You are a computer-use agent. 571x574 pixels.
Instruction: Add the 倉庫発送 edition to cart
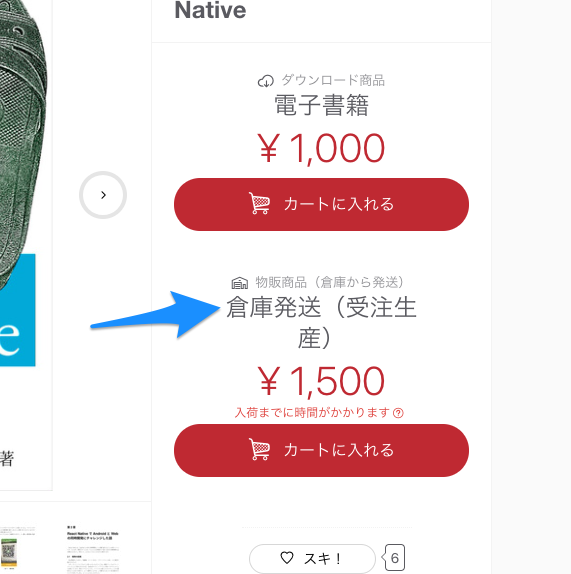tap(321, 450)
